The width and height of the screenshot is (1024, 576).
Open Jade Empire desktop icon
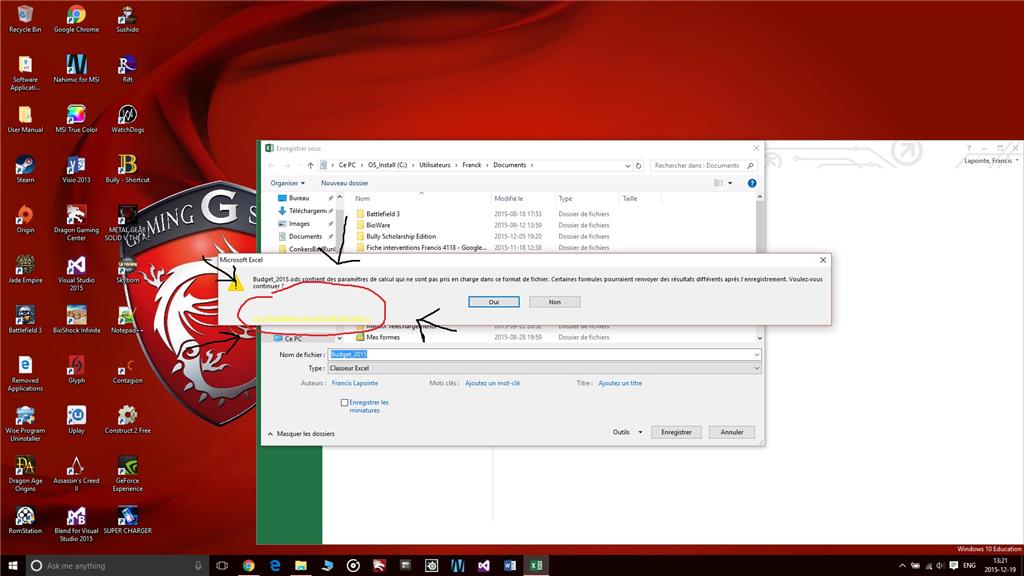coord(25,269)
